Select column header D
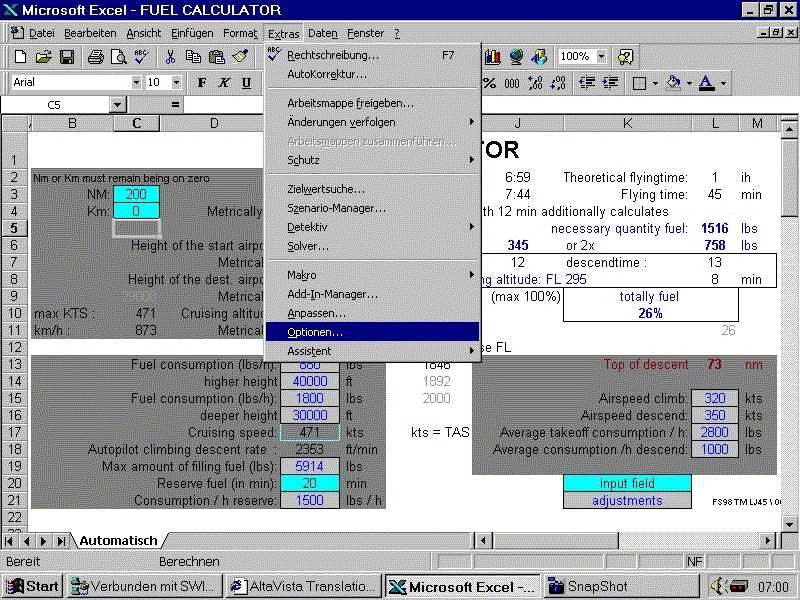The image size is (800, 600). [214, 123]
